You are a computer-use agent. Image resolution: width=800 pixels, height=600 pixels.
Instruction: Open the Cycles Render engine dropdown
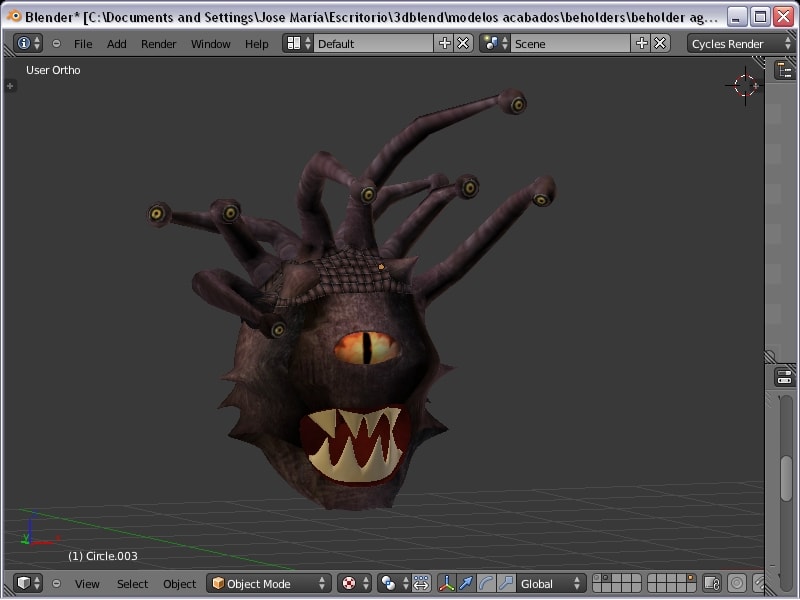tap(740, 44)
